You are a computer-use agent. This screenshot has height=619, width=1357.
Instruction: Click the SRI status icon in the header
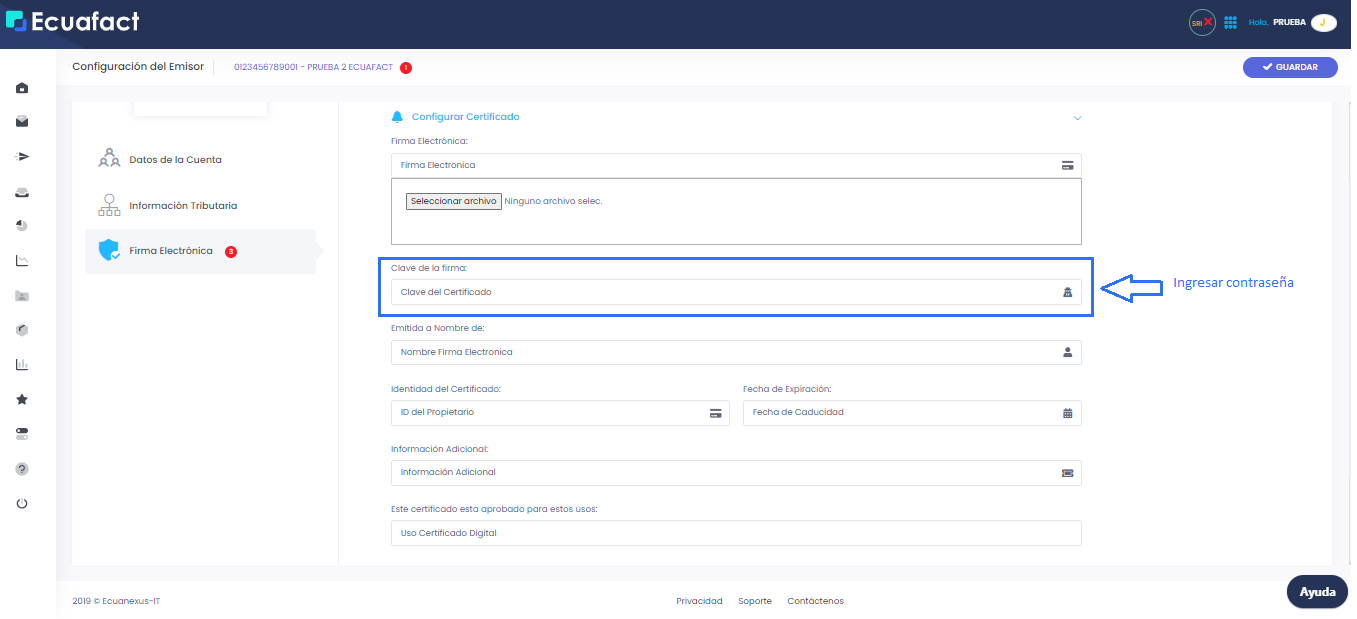click(1201, 21)
